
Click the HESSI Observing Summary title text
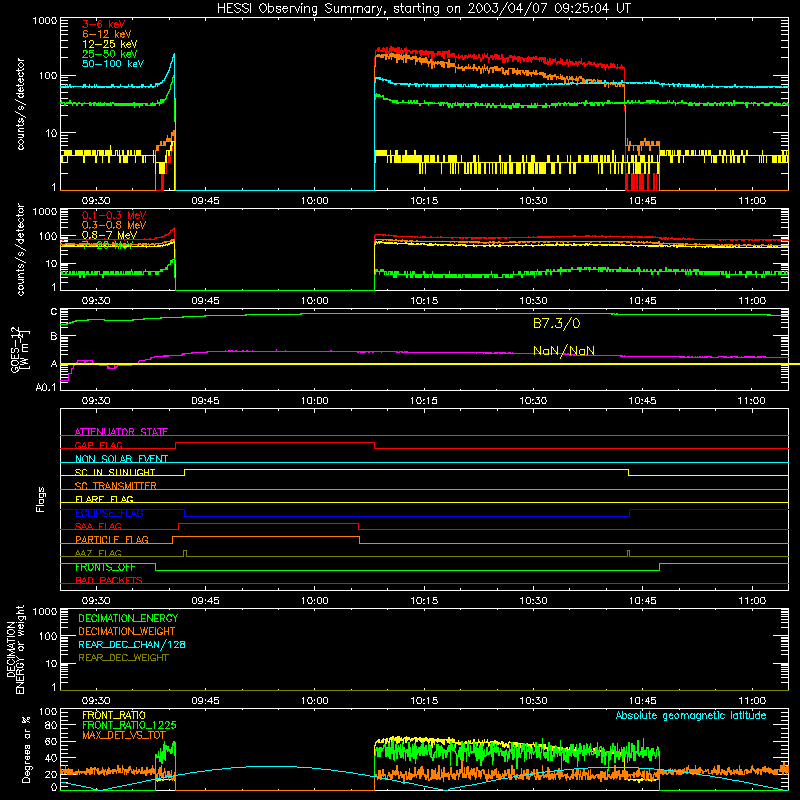coord(423,9)
